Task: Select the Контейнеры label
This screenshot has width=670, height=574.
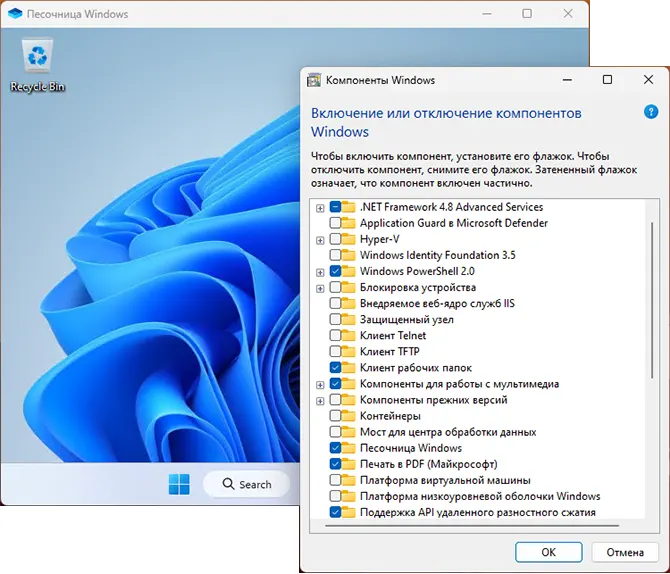Action: pyautogui.click(x=390, y=416)
